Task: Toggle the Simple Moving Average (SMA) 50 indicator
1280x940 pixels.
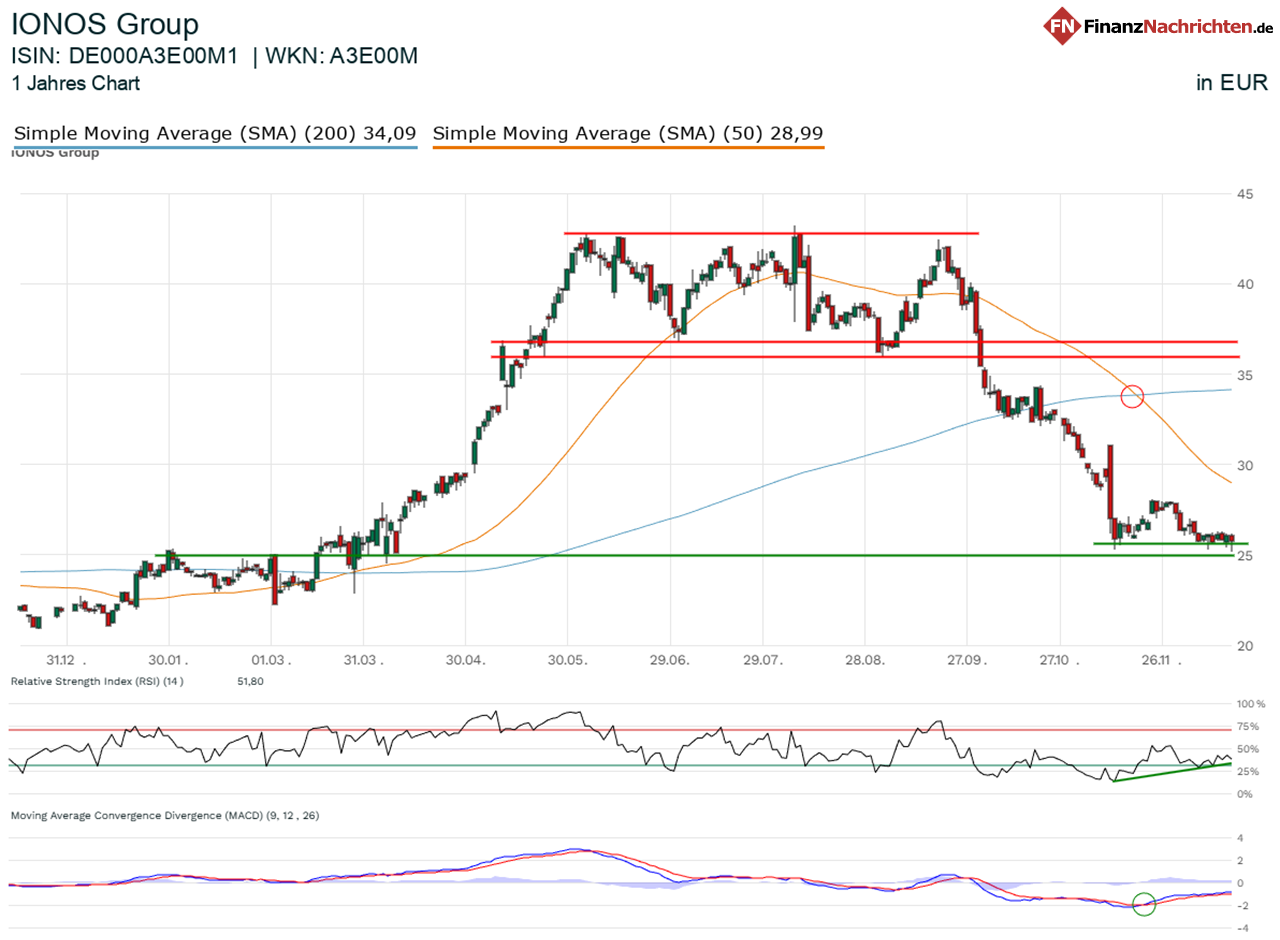Action: (629, 133)
